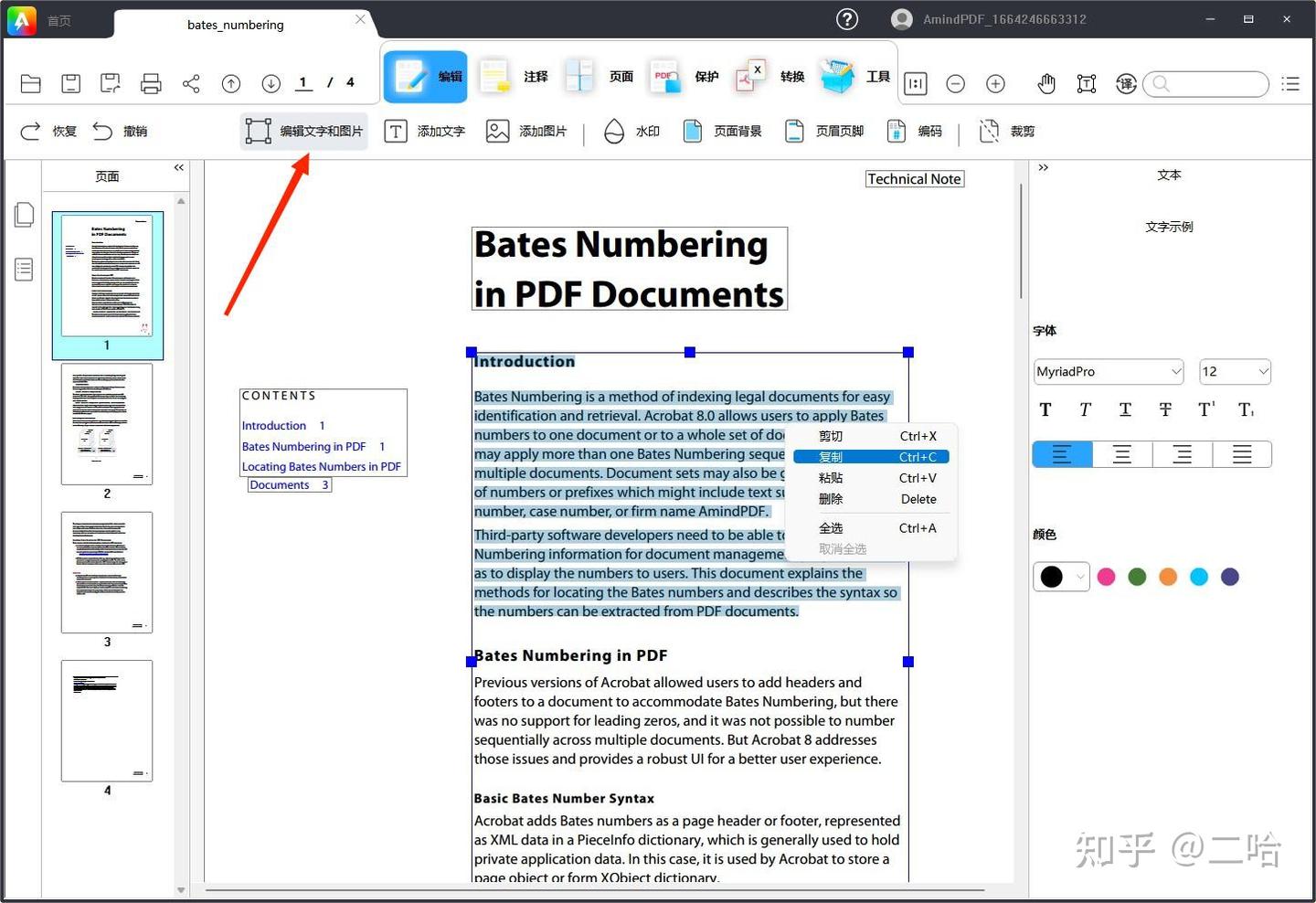
Task: Set text alignment to center
Action: click(x=1122, y=454)
